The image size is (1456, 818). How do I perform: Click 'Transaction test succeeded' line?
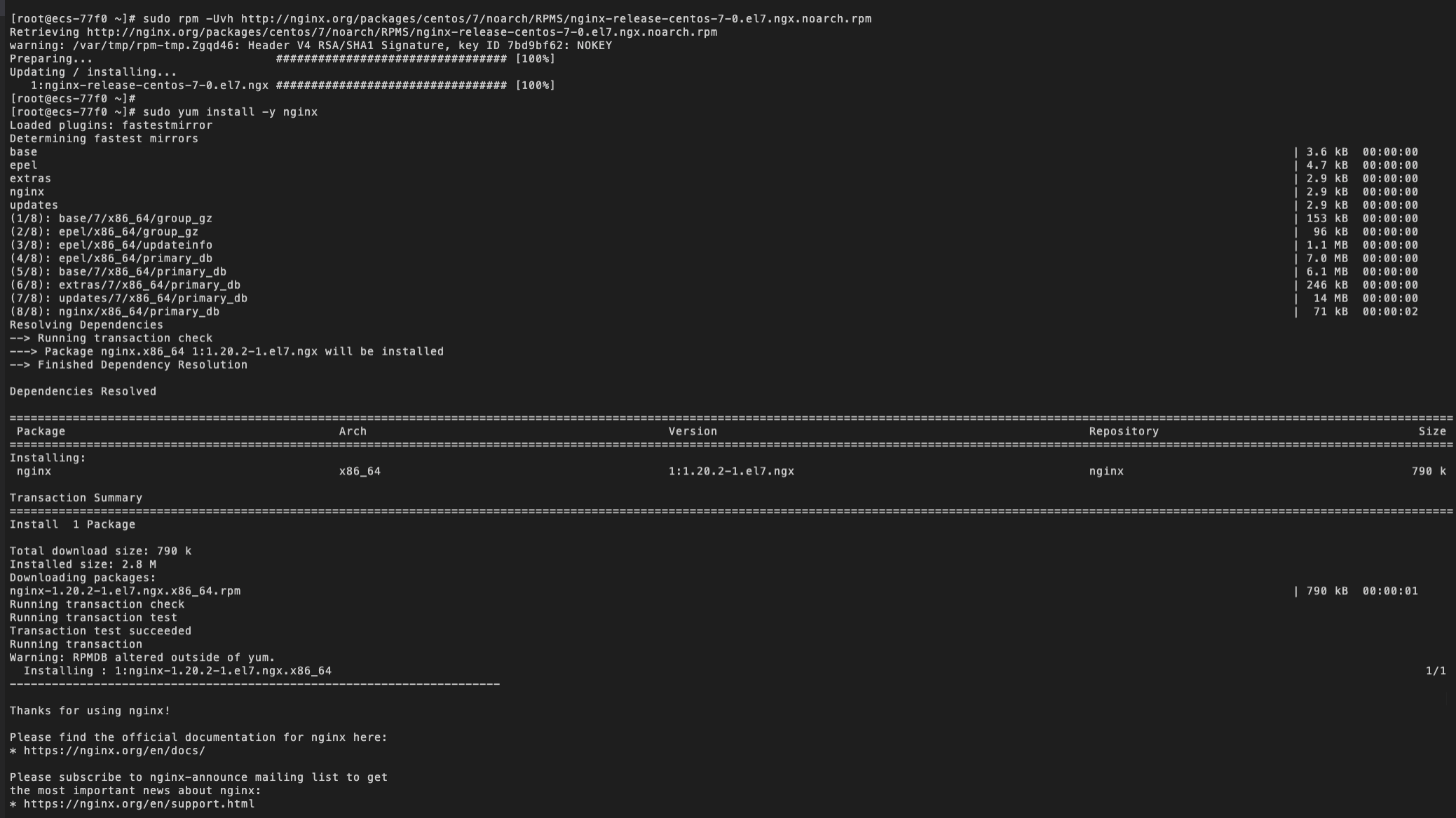point(100,632)
